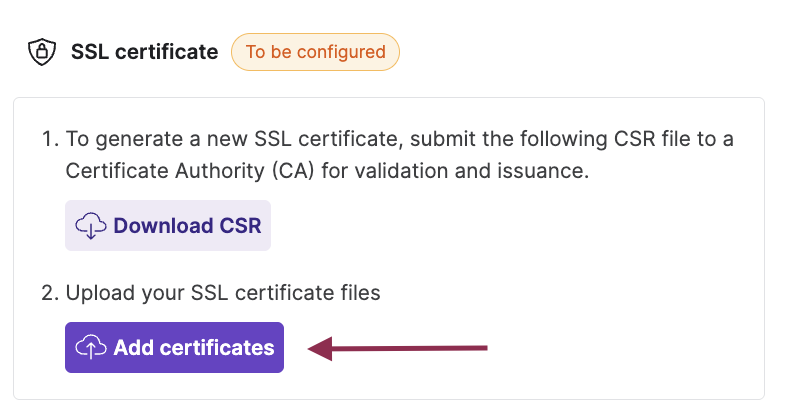Click step number 2 in the list

[50, 293]
